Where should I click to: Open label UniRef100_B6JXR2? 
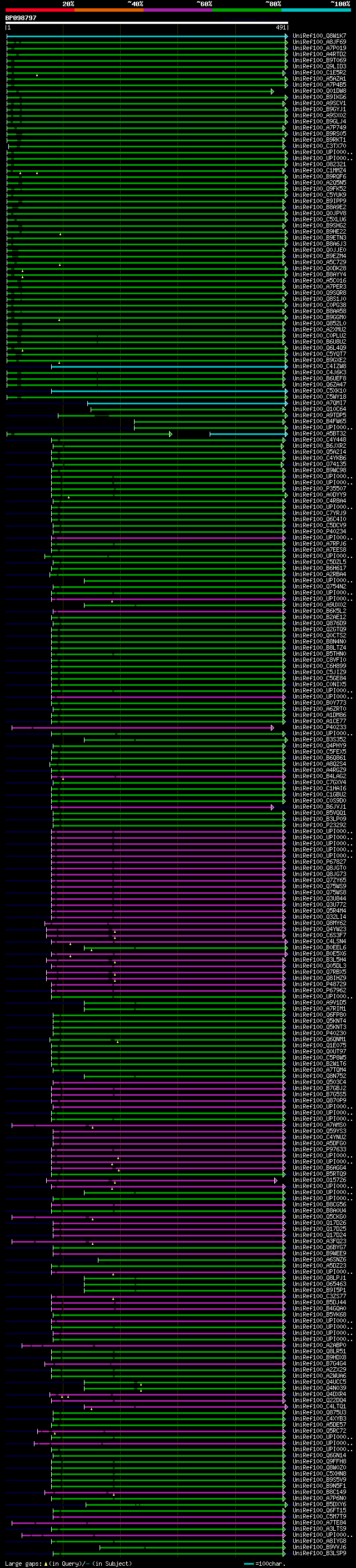coord(319,446)
